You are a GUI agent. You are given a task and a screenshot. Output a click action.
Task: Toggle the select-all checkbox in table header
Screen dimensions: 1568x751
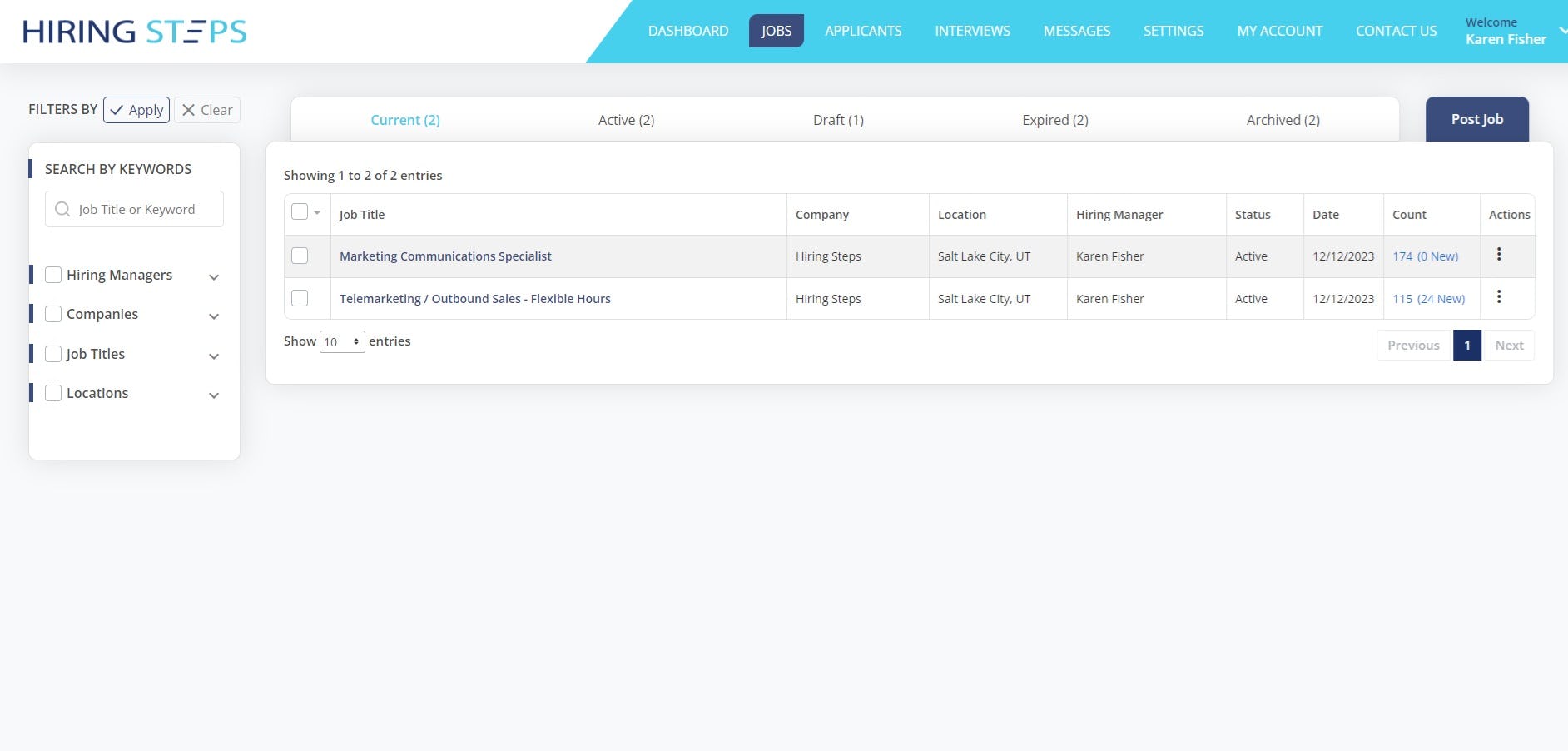click(299, 211)
